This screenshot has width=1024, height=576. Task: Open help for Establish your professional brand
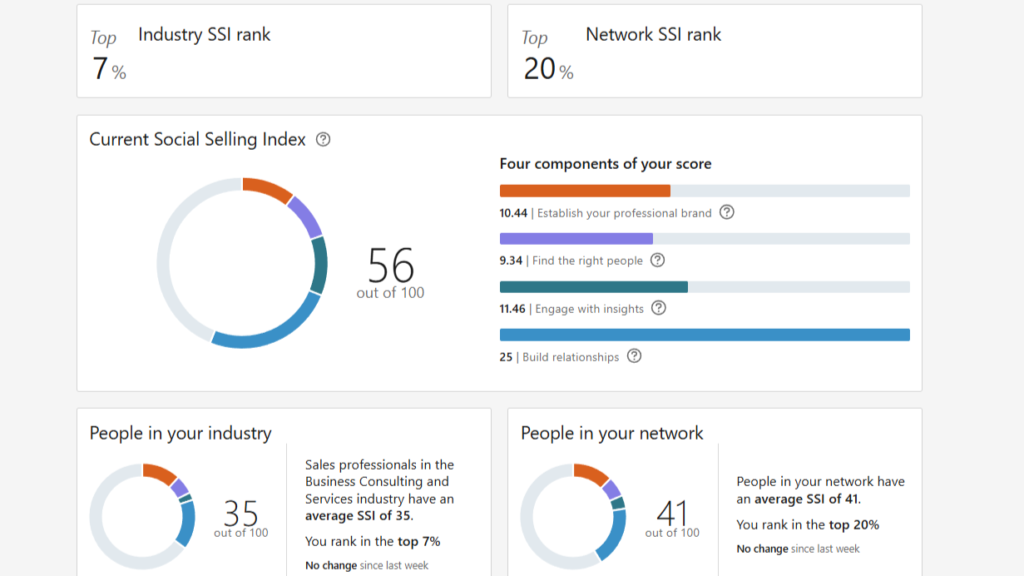pyautogui.click(x=727, y=212)
